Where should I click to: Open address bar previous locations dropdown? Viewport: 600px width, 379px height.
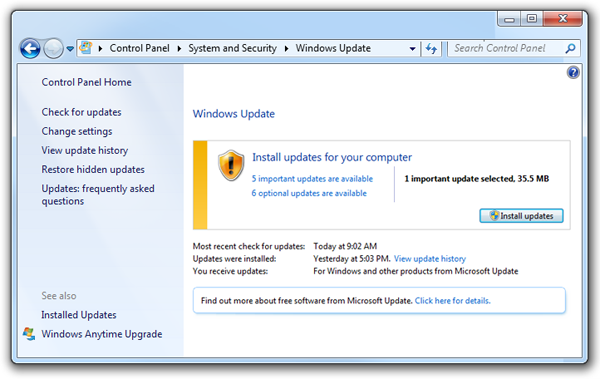412,49
